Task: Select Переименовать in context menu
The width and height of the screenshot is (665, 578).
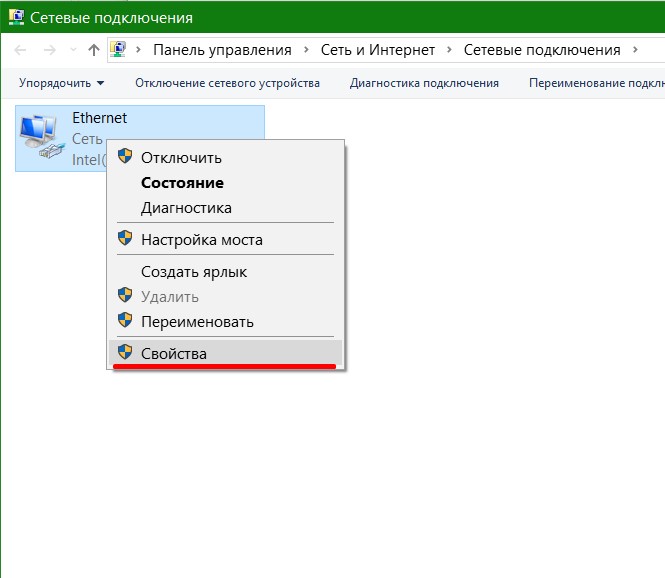Action: (225, 322)
